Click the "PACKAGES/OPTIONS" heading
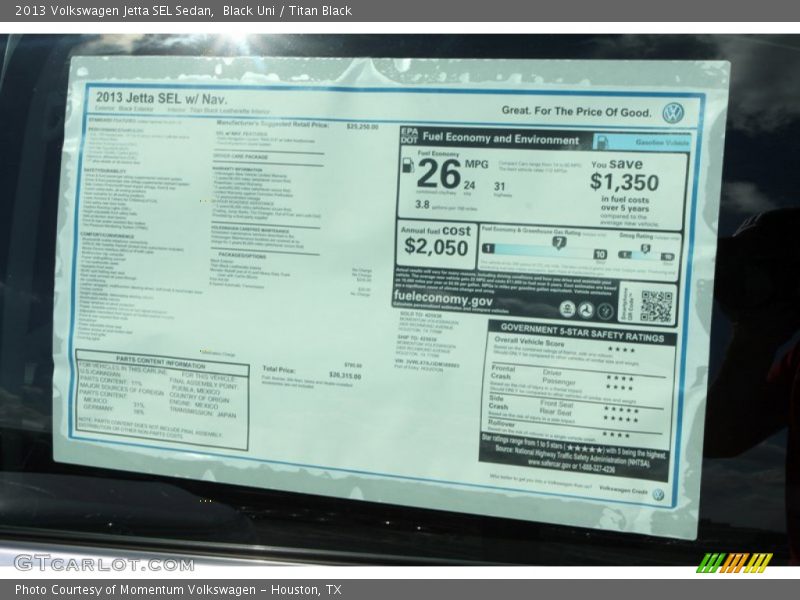 (x=242, y=255)
